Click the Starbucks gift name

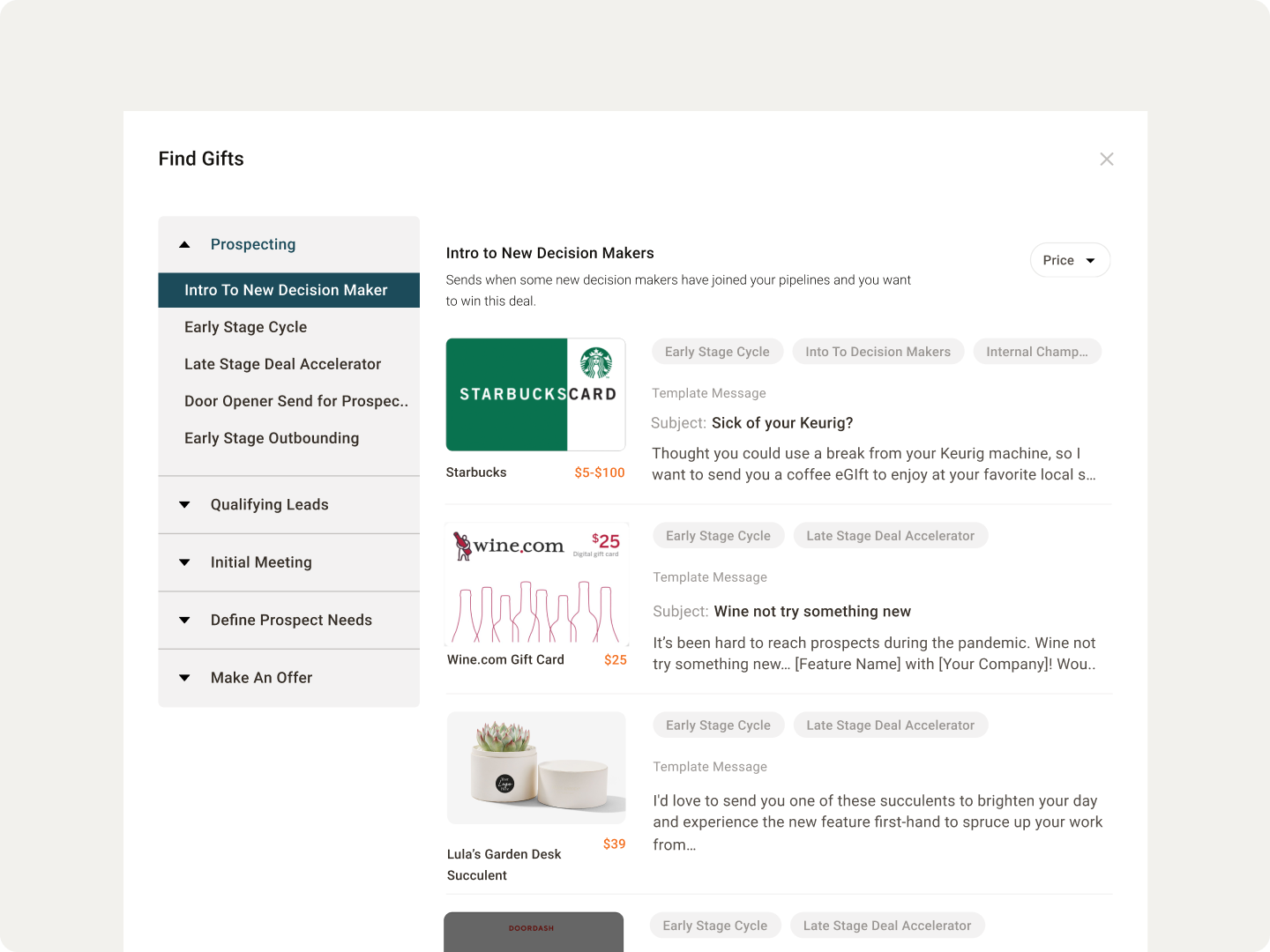[476, 472]
